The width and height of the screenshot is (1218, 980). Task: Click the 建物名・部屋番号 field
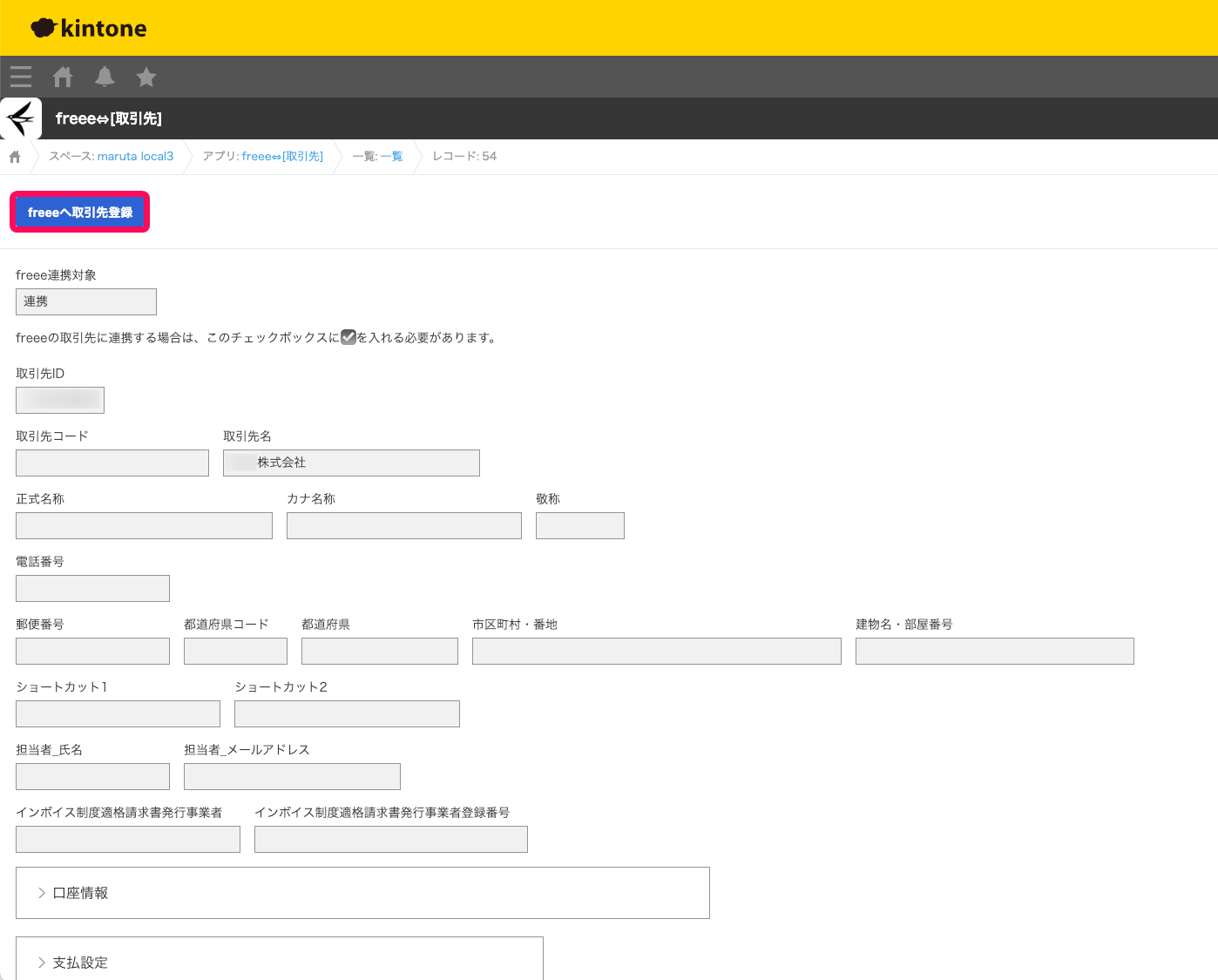tap(995, 651)
